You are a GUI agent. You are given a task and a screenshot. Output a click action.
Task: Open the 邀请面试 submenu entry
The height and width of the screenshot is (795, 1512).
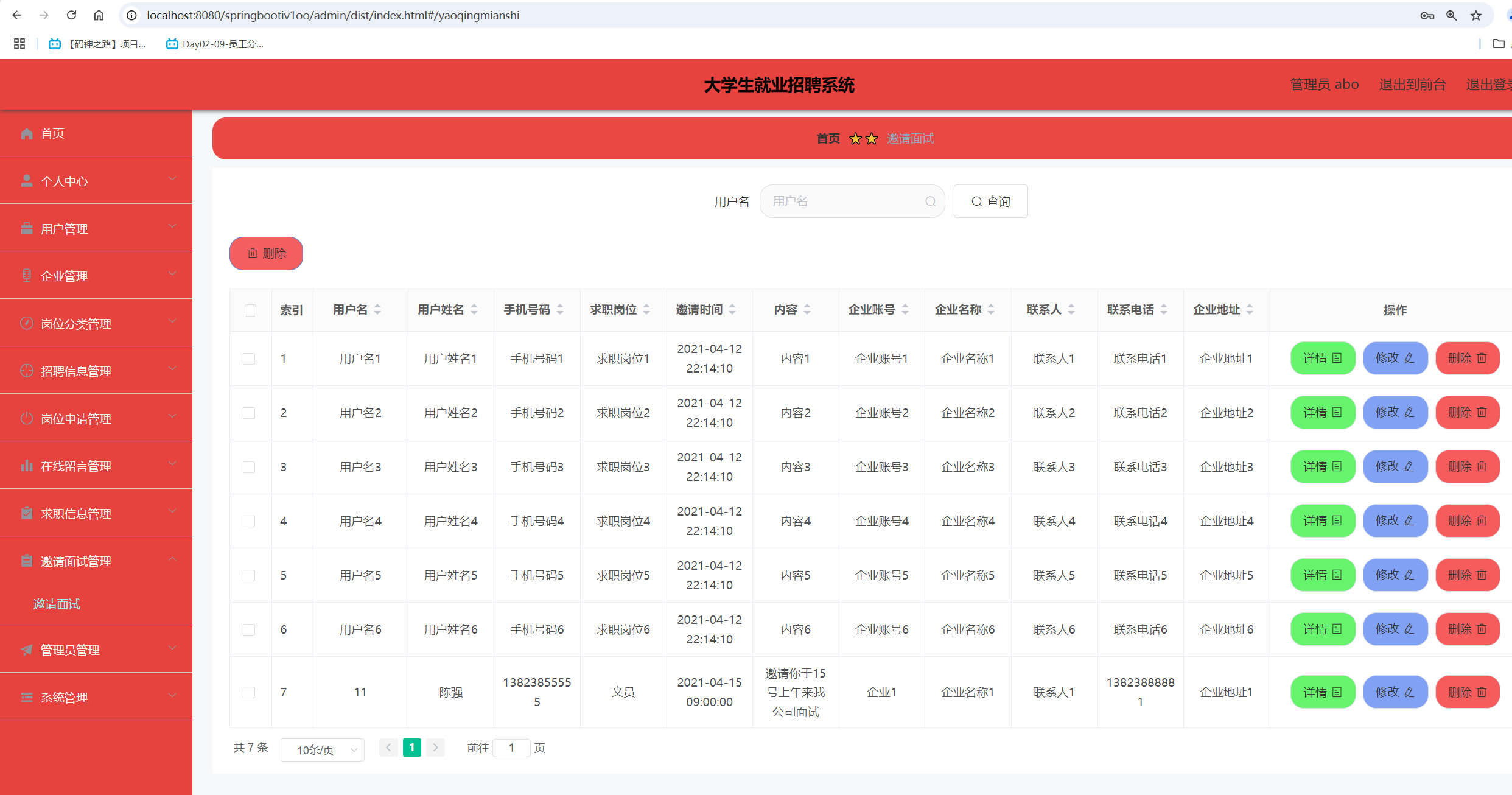[57, 604]
